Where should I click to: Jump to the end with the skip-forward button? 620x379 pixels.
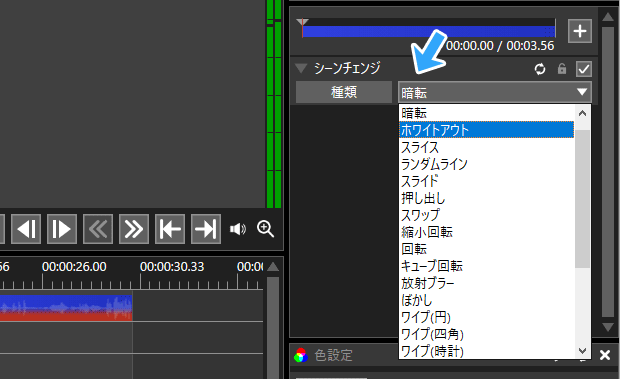coord(206,229)
